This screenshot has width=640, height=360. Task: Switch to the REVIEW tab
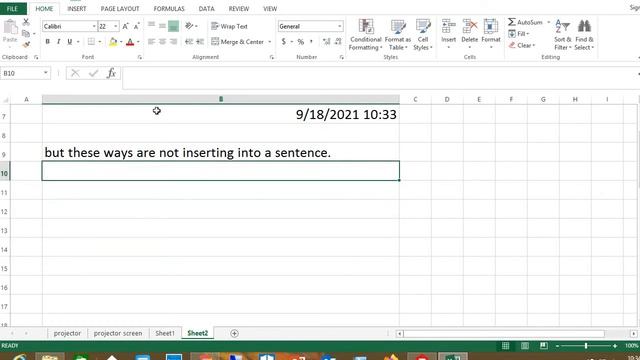click(239, 9)
